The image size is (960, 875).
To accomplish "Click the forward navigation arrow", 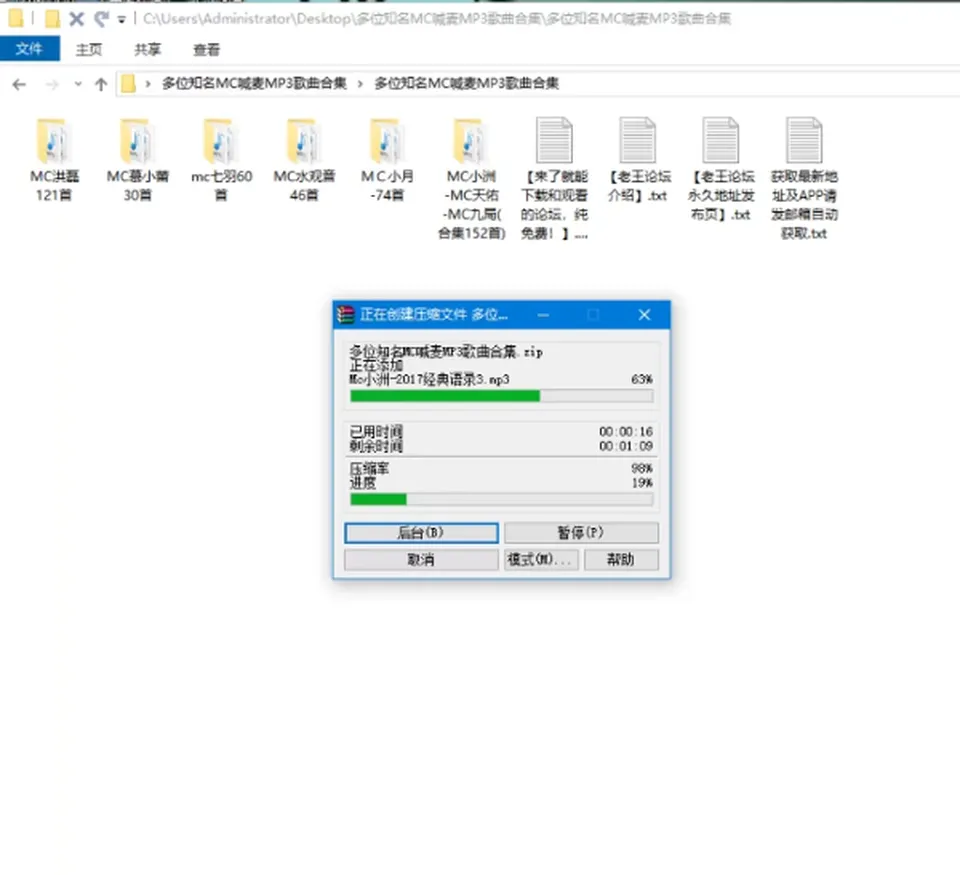I will tap(52, 84).
